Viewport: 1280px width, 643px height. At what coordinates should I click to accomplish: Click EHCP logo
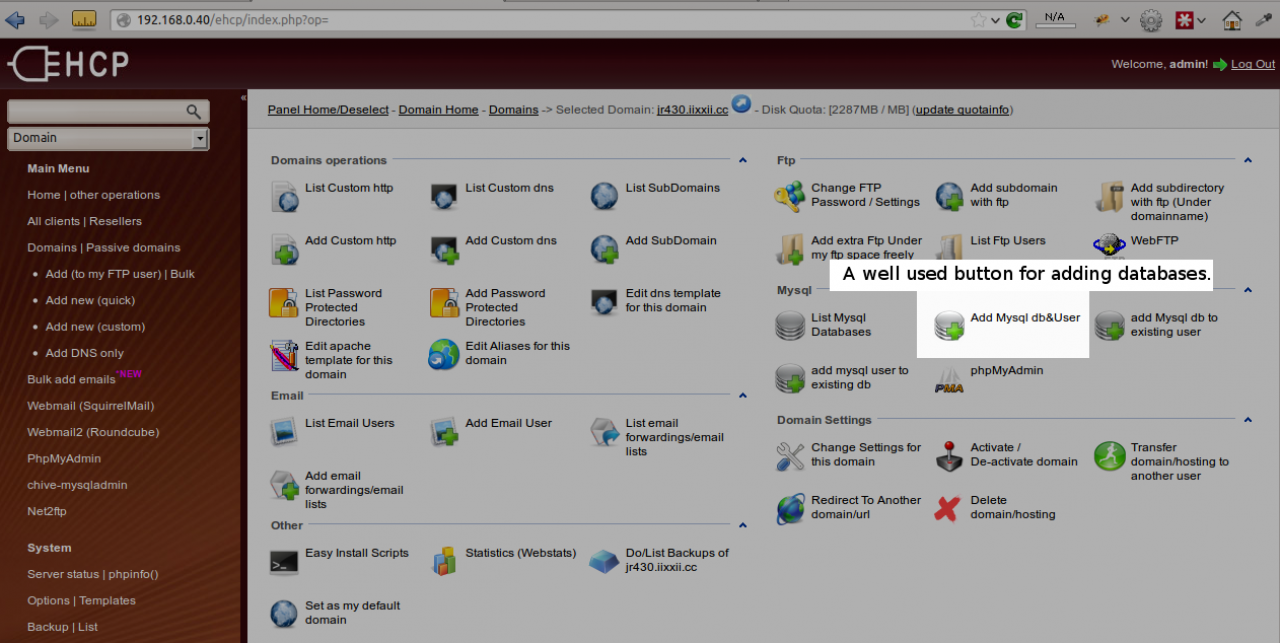[68, 65]
